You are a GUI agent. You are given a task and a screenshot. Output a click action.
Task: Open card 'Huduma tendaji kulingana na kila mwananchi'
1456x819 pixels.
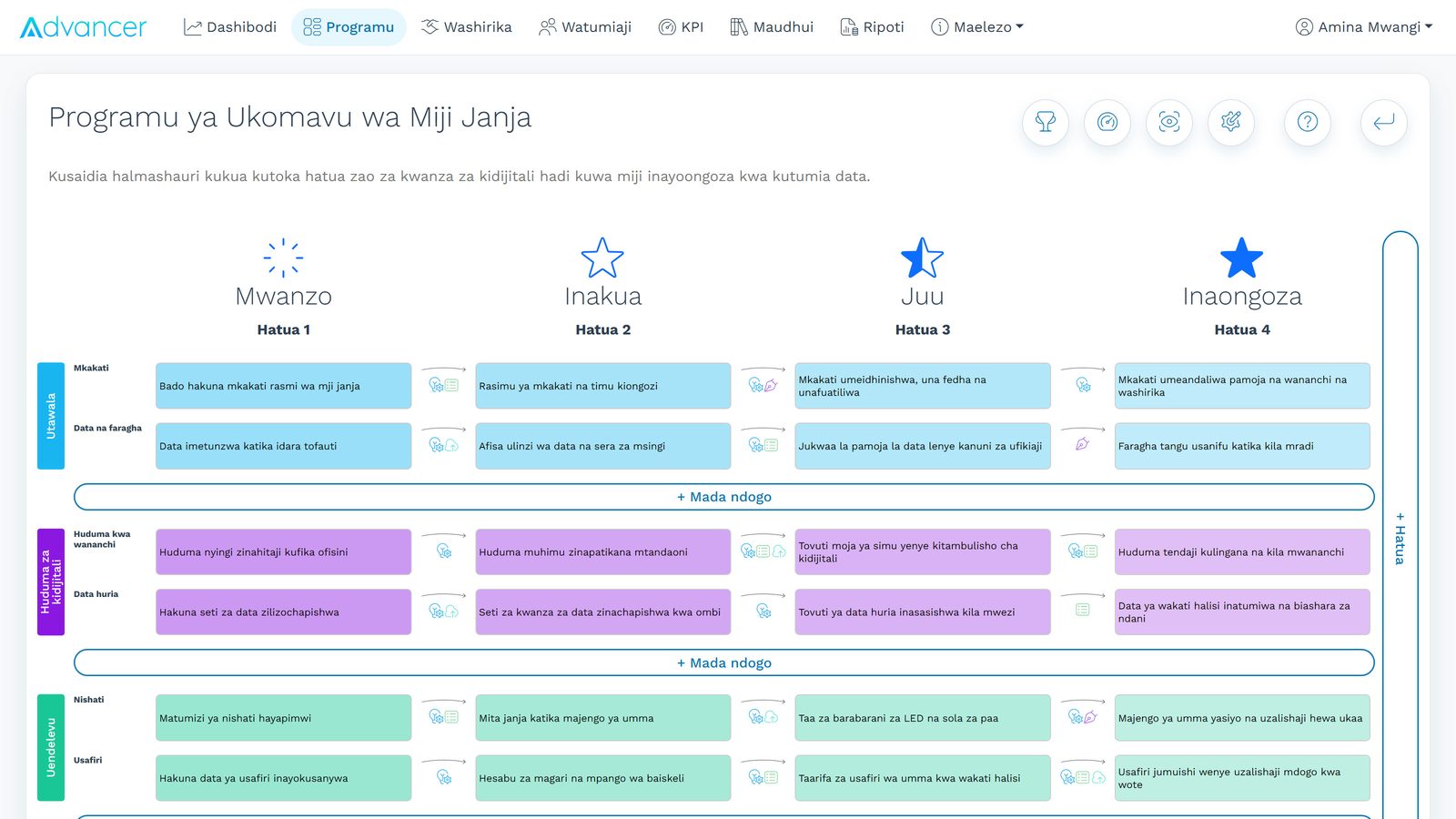click(1242, 551)
